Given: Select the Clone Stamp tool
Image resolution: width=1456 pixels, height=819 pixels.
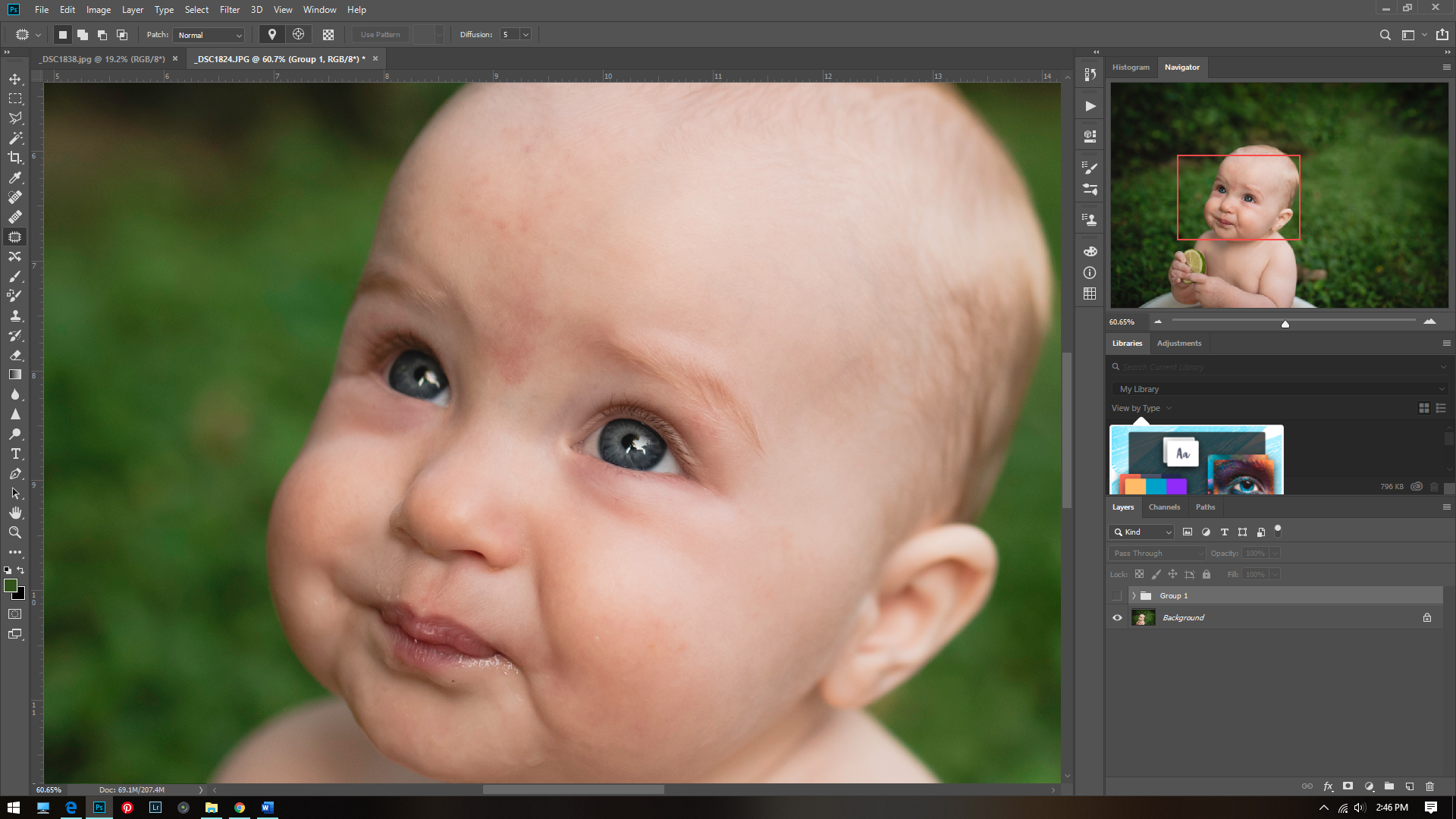Looking at the screenshot, I should 15,315.
